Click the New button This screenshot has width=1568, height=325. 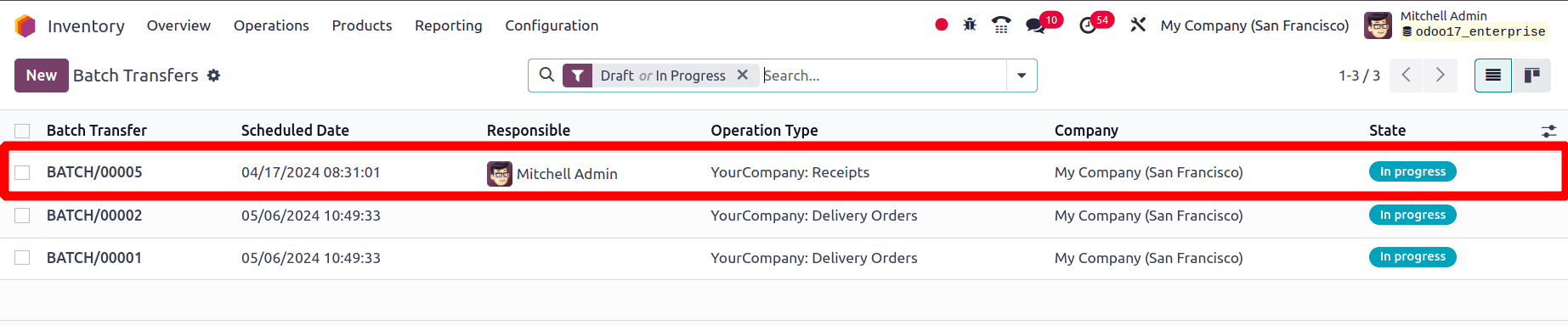[x=41, y=76]
